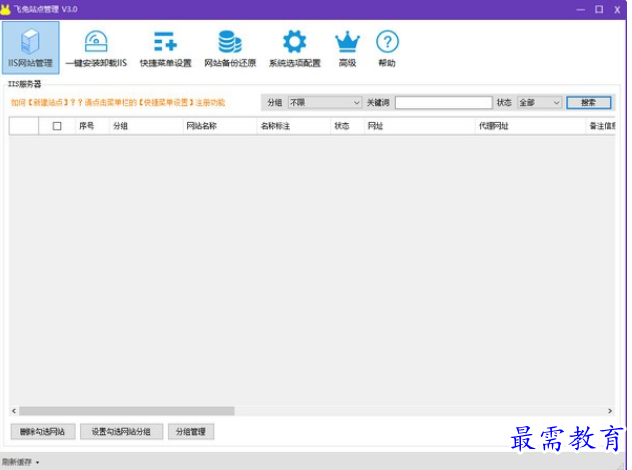This screenshot has width=632, height=470.
Task: Focus the 关键词 search input field
Action: [443, 102]
